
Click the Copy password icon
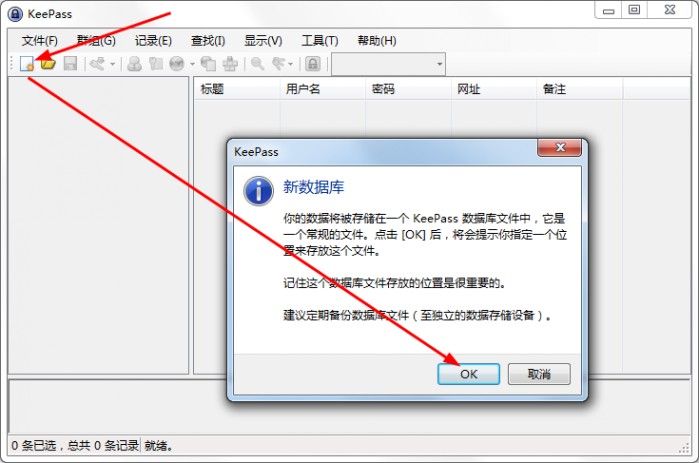156,64
